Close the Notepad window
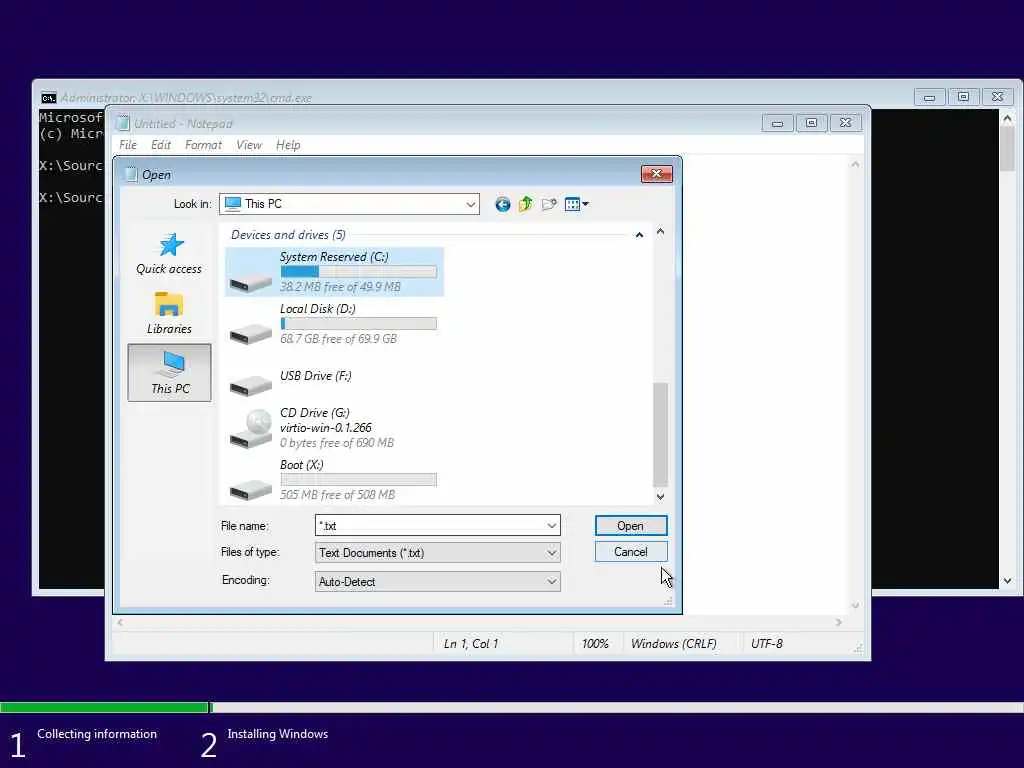This screenshot has width=1024, height=768. tap(845, 123)
